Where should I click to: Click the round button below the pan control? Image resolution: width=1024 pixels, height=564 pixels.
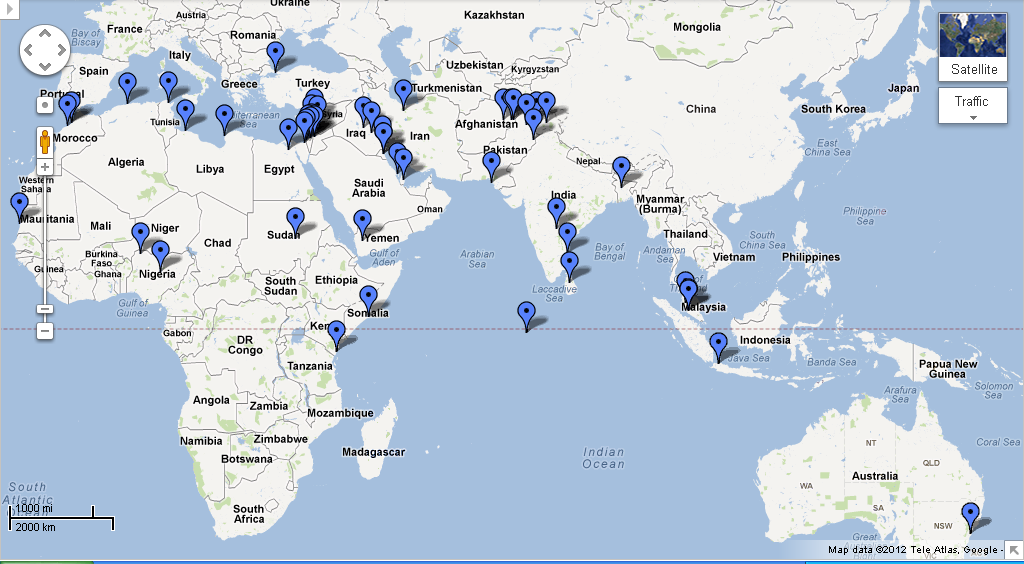[x=45, y=104]
